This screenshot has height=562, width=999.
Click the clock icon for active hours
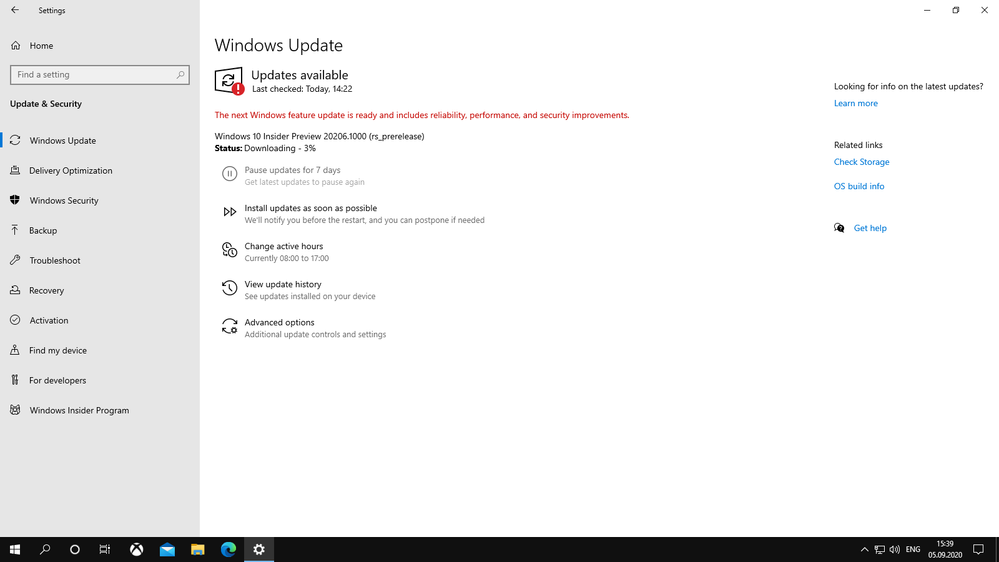pyautogui.click(x=229, y=250)
